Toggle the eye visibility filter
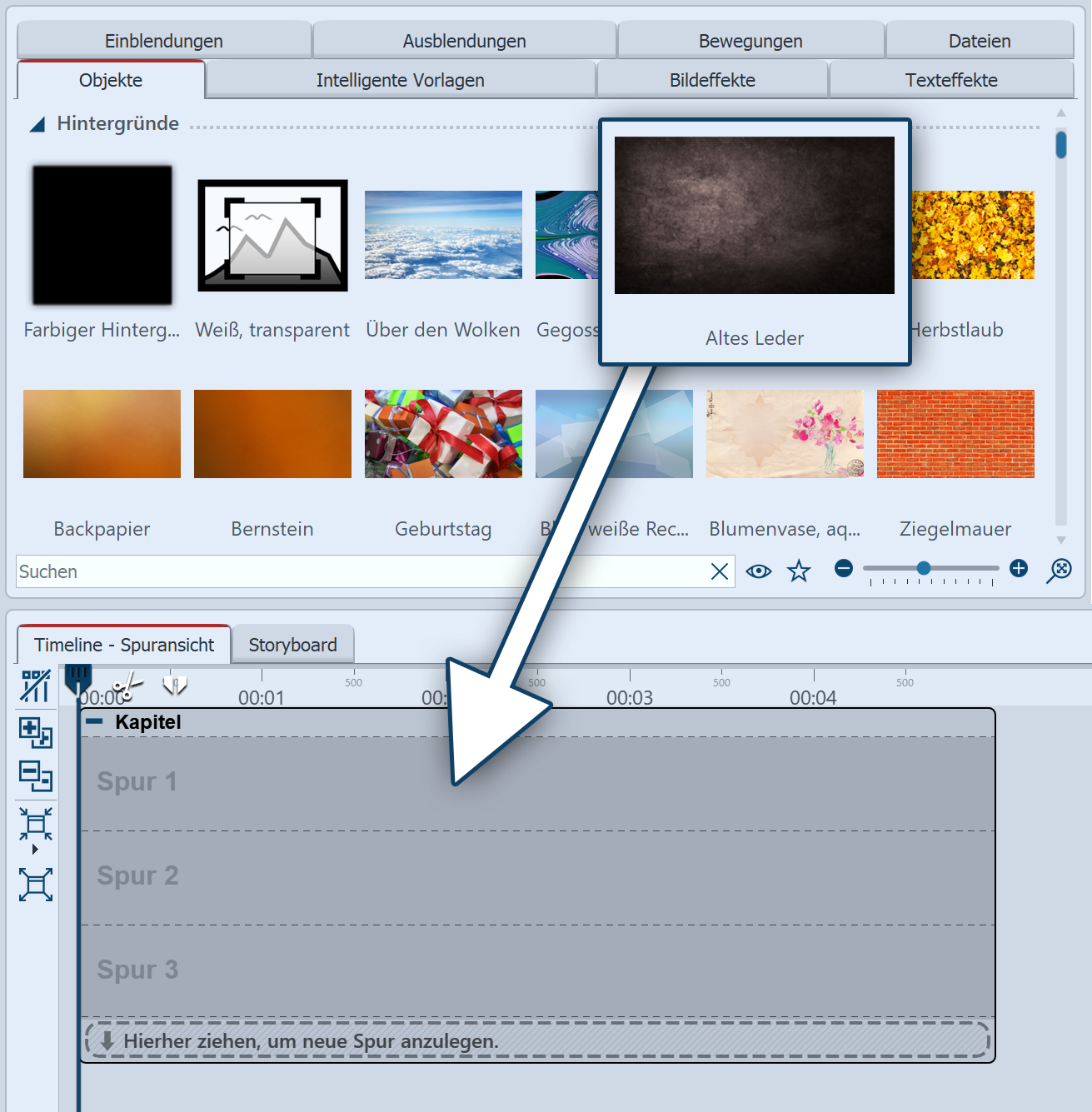1092x1112 pixels. coord(759,571)
